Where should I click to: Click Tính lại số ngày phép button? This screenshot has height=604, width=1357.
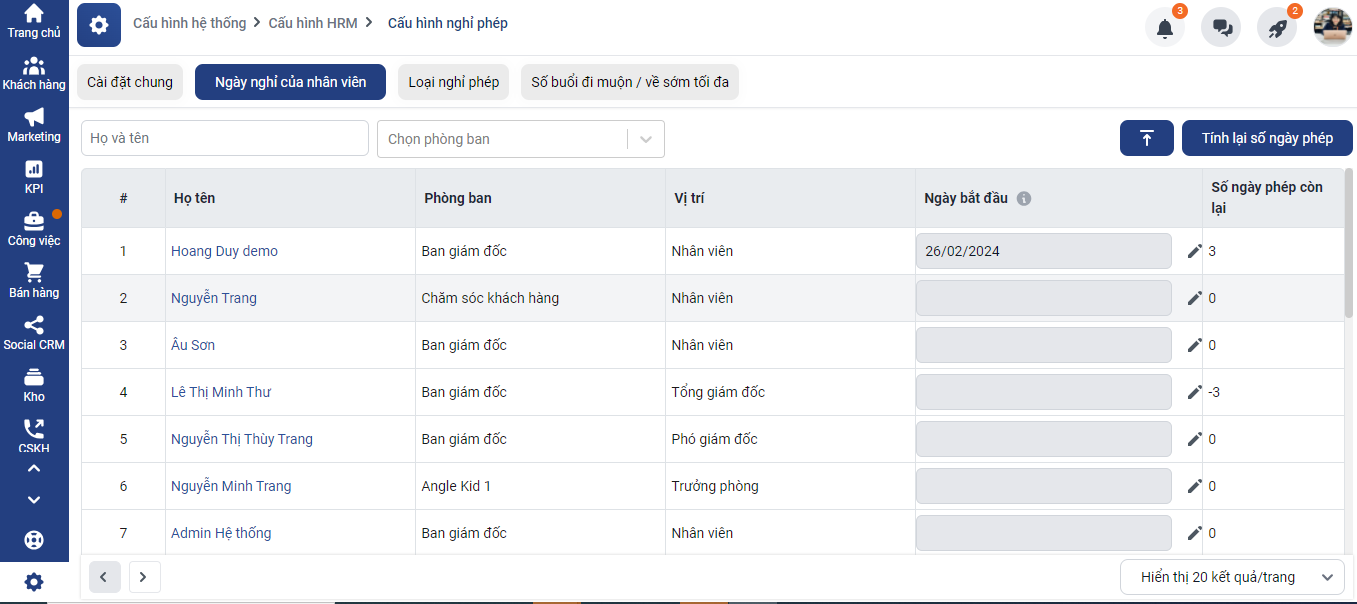[x=1267, y=138]
